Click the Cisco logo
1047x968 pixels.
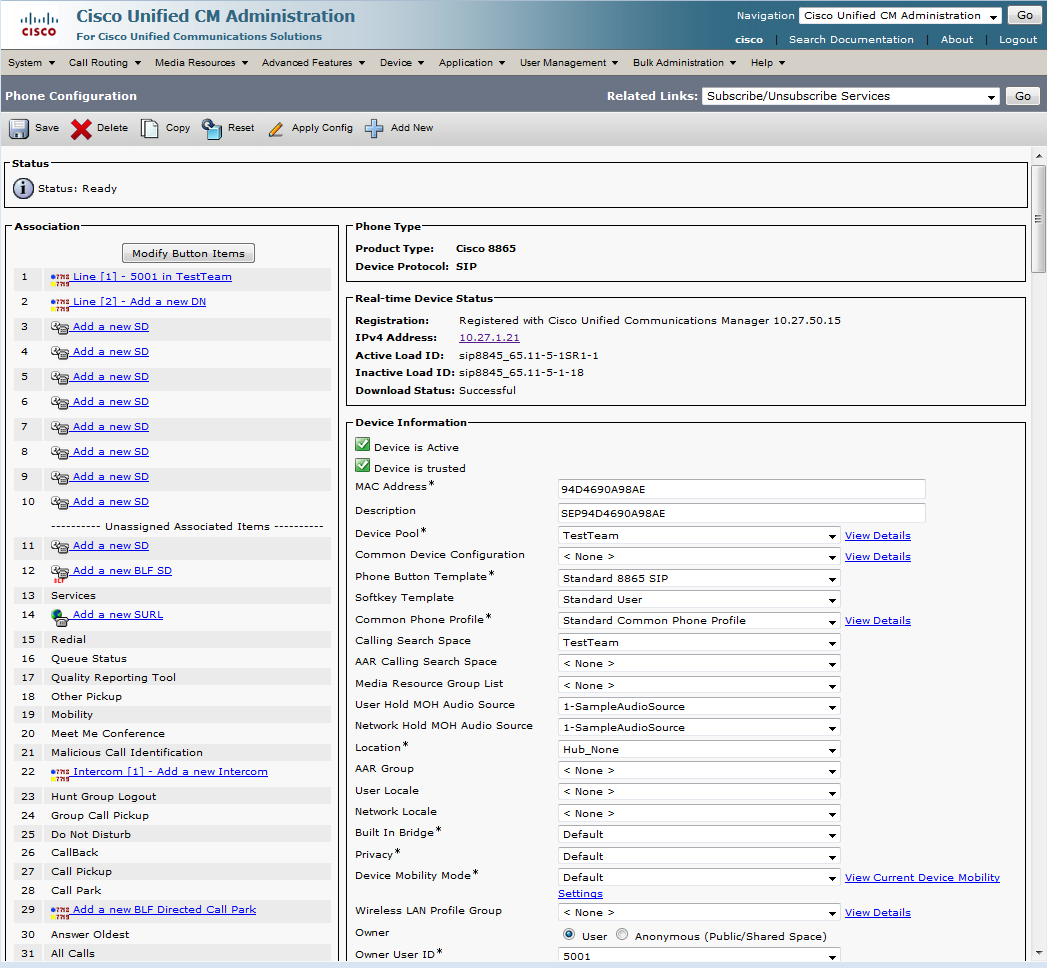(39, 25)
